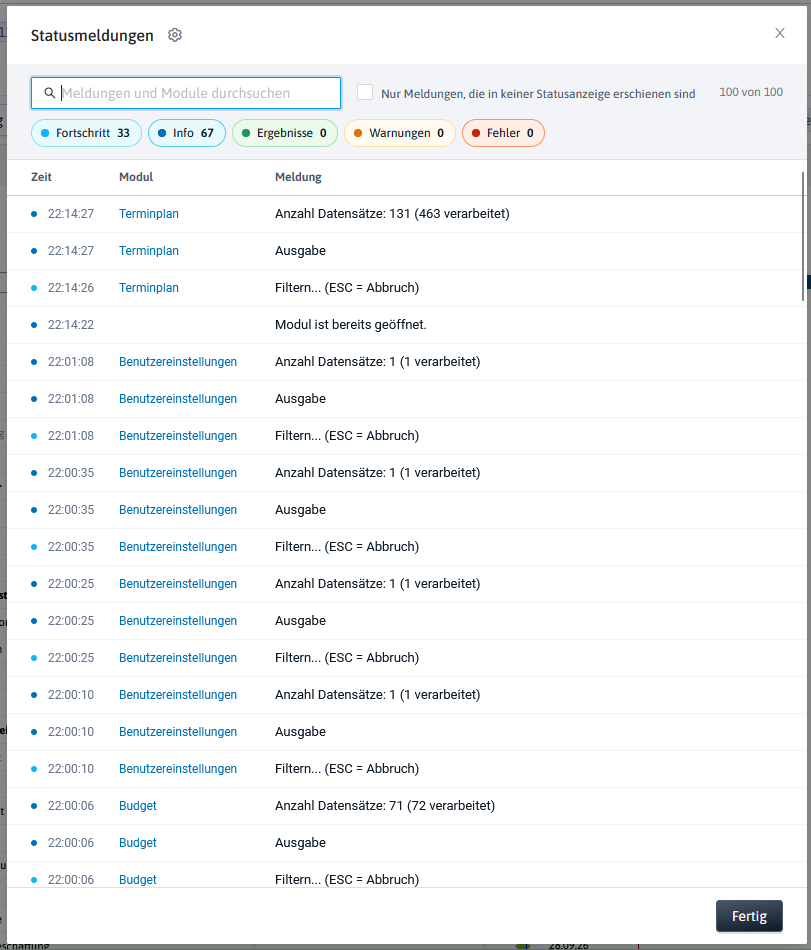Click the Fertig button
The image size is (811, 950).
point(749,916)
